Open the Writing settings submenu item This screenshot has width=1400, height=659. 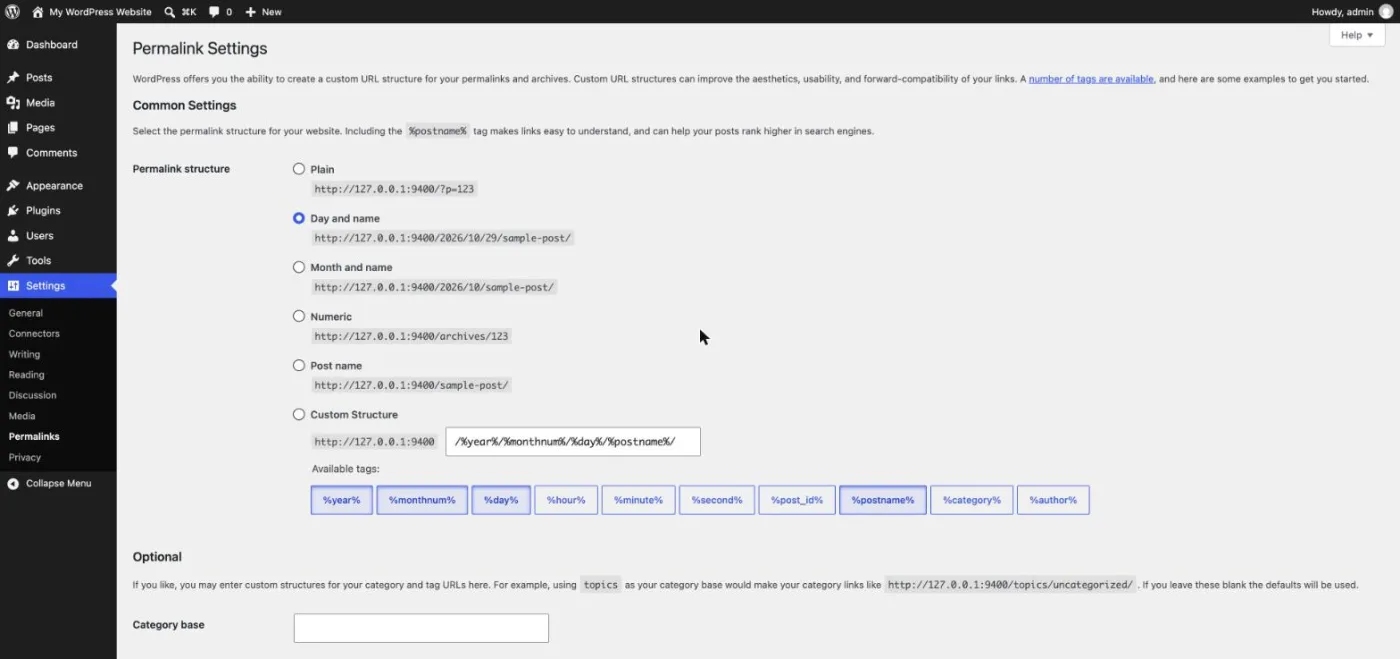pyautogui.click(x=24, y=354)
